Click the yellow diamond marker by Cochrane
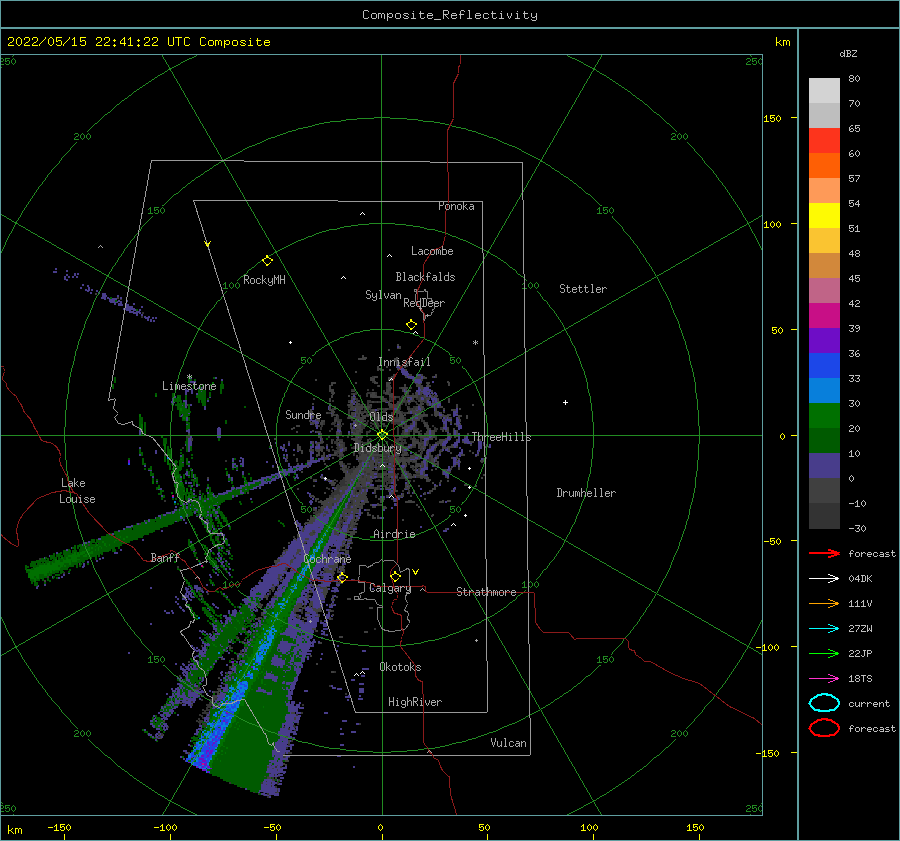This screenshot has height=841, width=900. tap(342, 578)
